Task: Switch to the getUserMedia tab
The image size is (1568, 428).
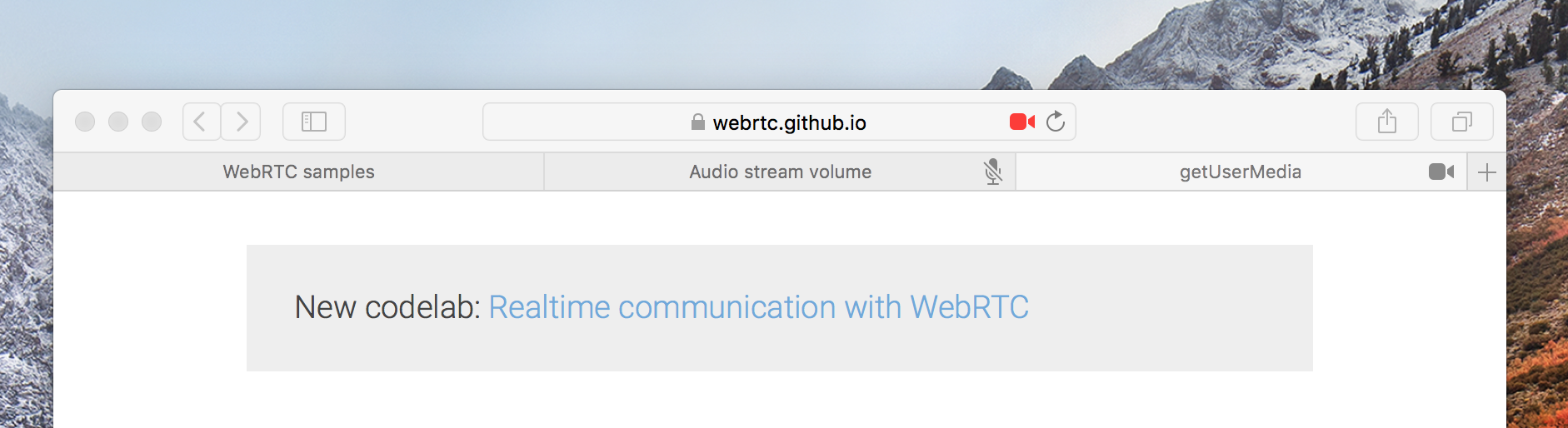Action: tap(1241, 172)
